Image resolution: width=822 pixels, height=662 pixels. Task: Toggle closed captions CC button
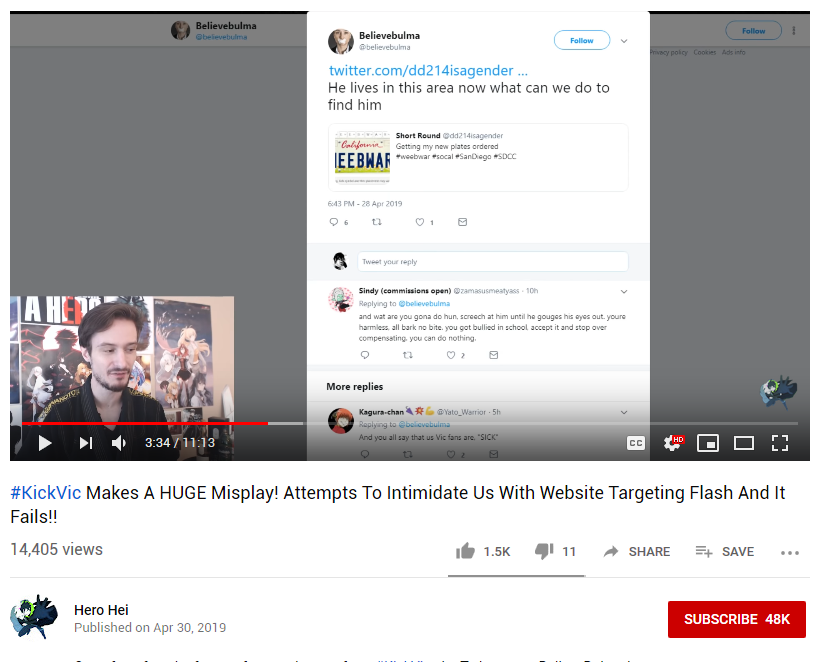pos(636,443)
